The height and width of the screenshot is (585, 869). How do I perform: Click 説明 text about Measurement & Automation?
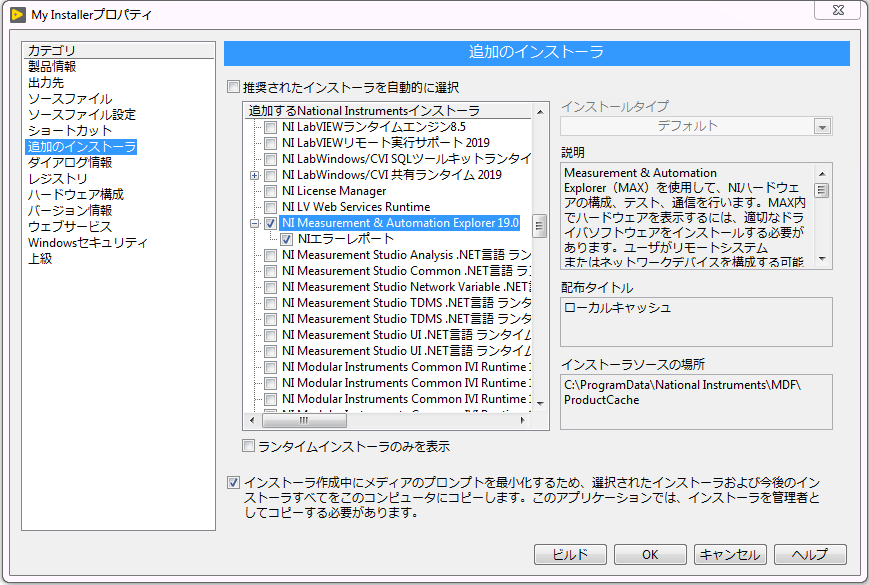[x=686, y=217]
